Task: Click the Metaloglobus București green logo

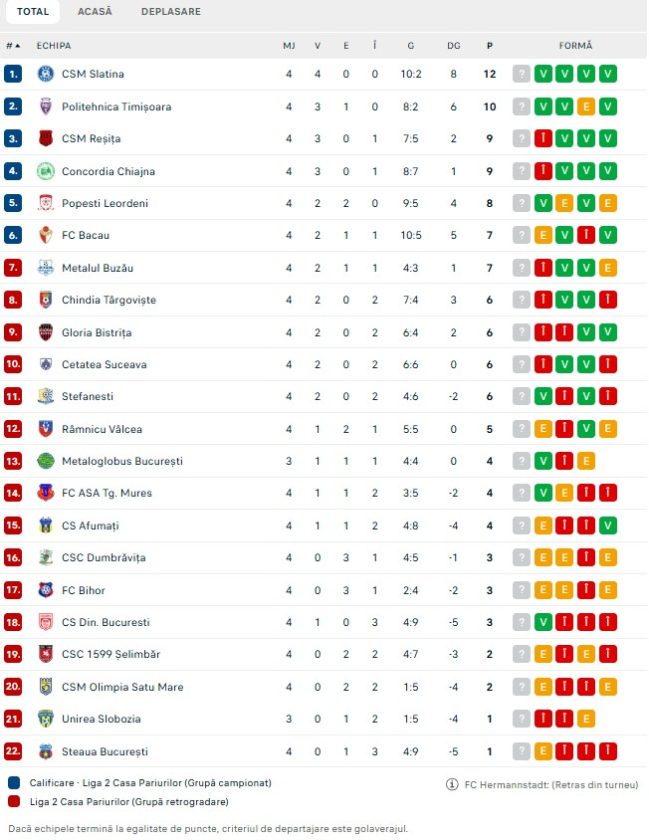Action: click(46, 461)
